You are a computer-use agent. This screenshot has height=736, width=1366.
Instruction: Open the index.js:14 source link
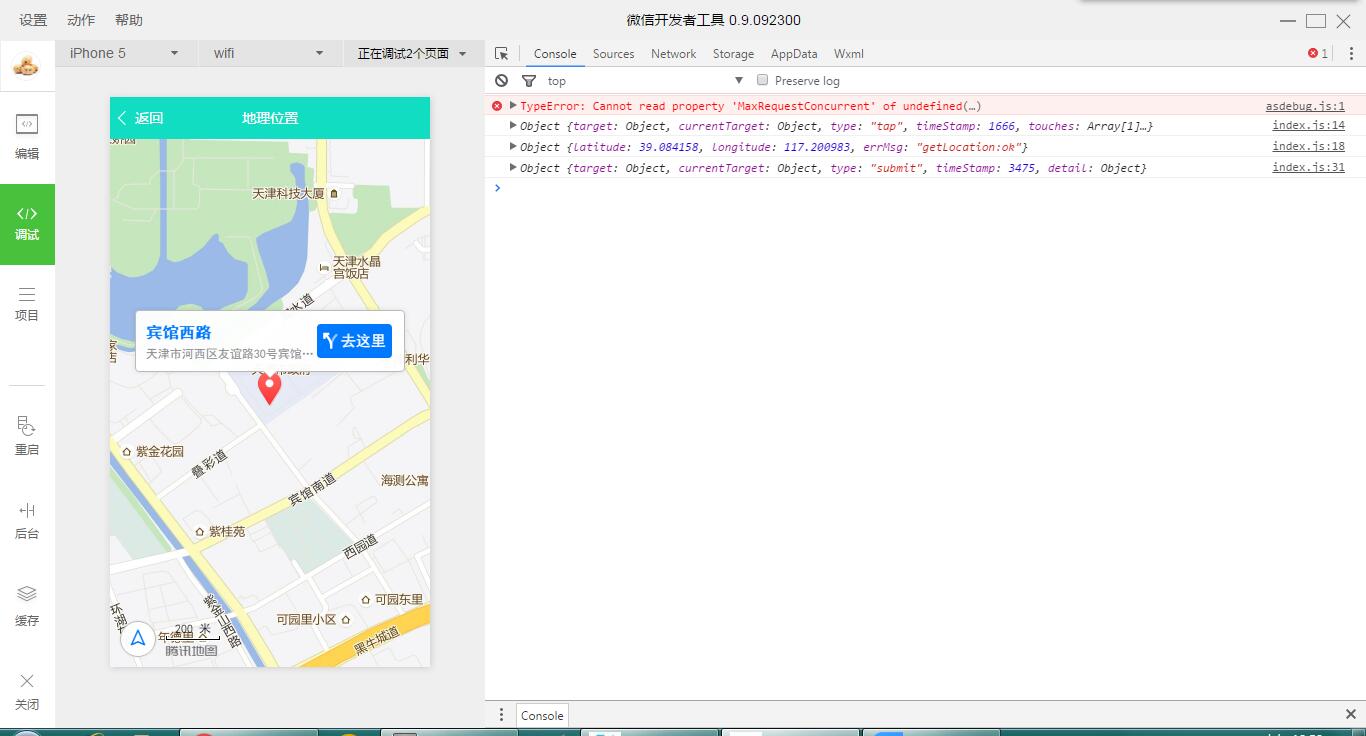coord(1308,126)
